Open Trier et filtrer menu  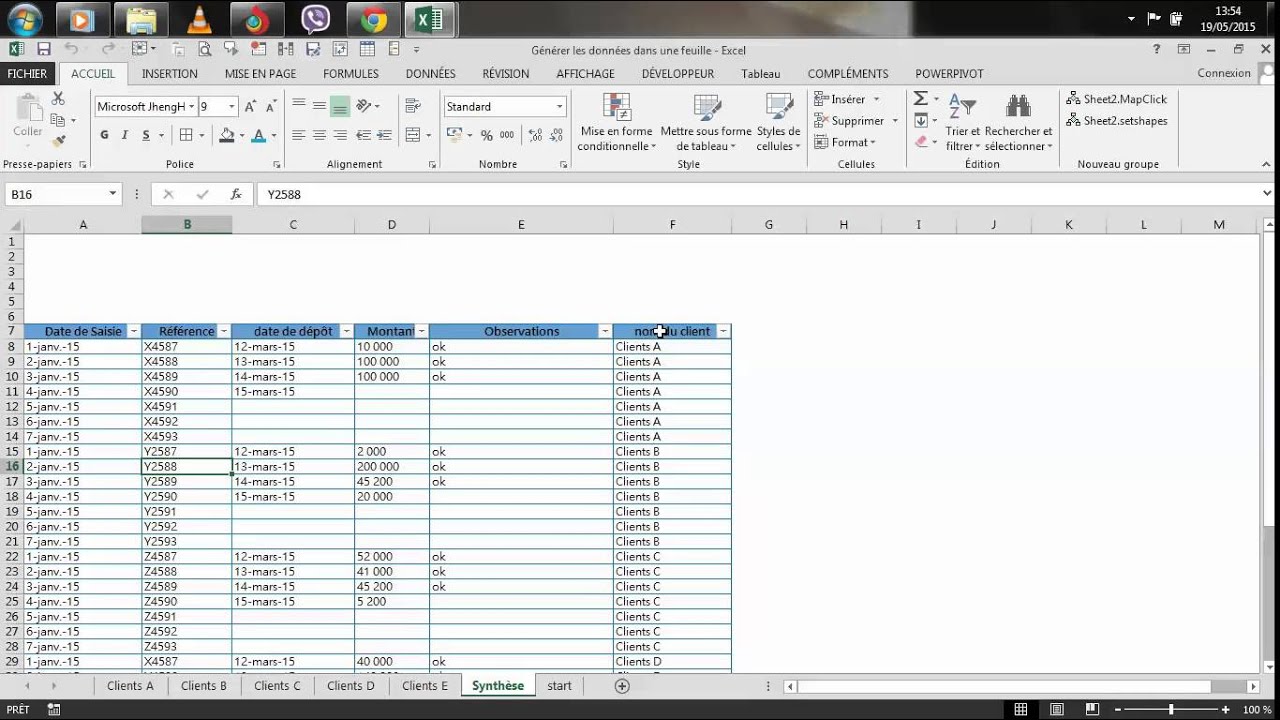[x=963, y=124]
